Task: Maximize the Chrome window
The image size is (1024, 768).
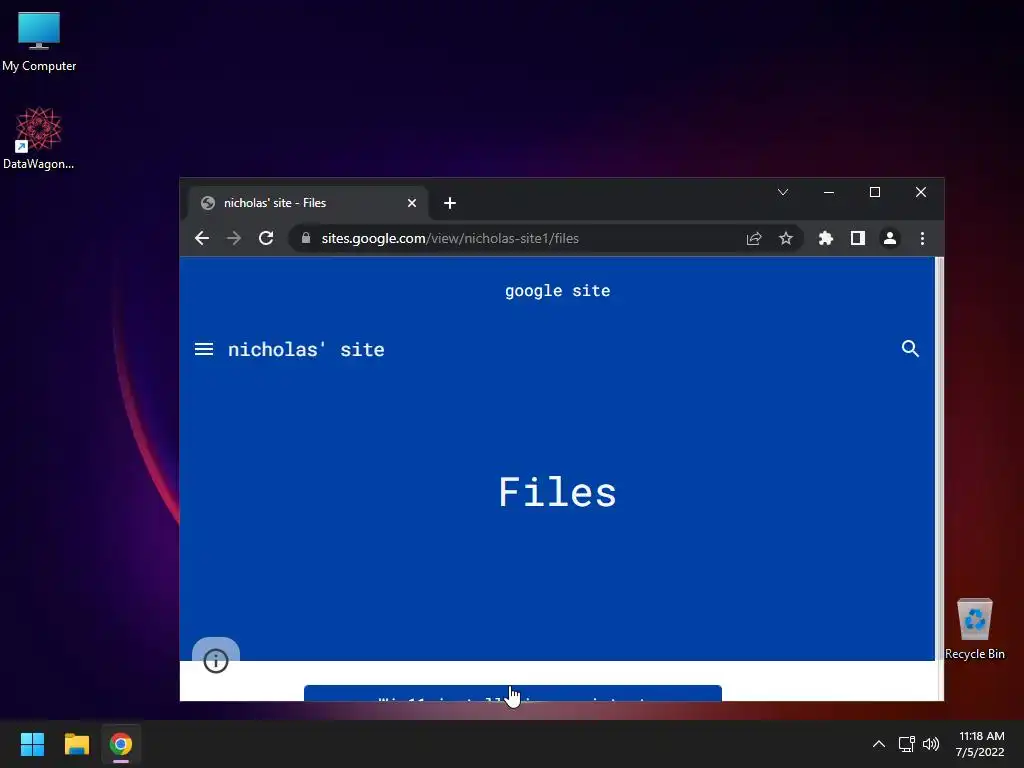Action: 874,192
